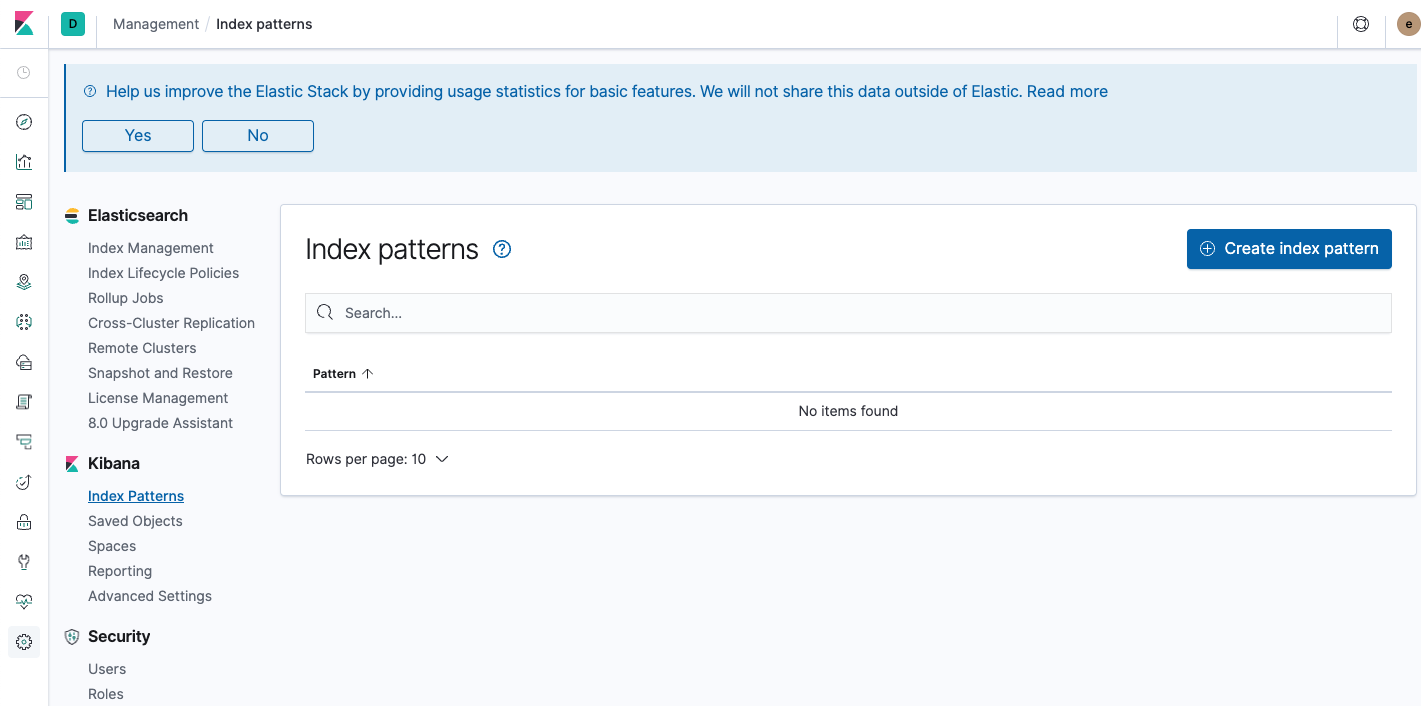Open the user avatar 'e' menu

click(x=1408, y=24)
